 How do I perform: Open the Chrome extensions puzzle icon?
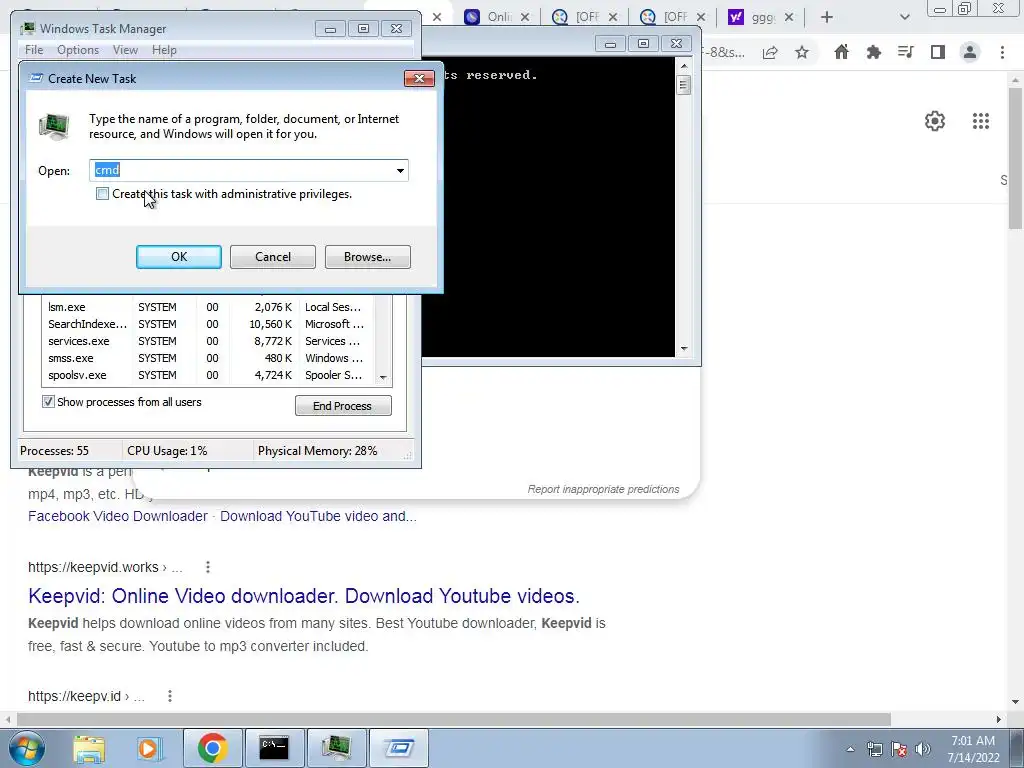click(x=874, y=52)
